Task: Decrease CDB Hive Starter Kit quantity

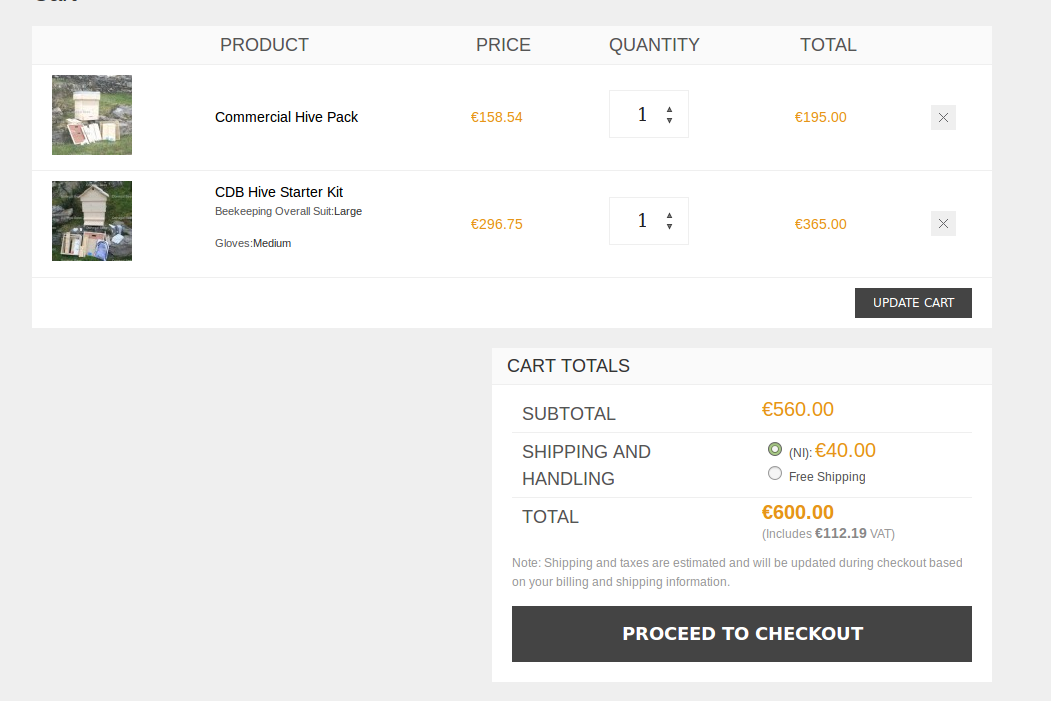Action: 669,227
